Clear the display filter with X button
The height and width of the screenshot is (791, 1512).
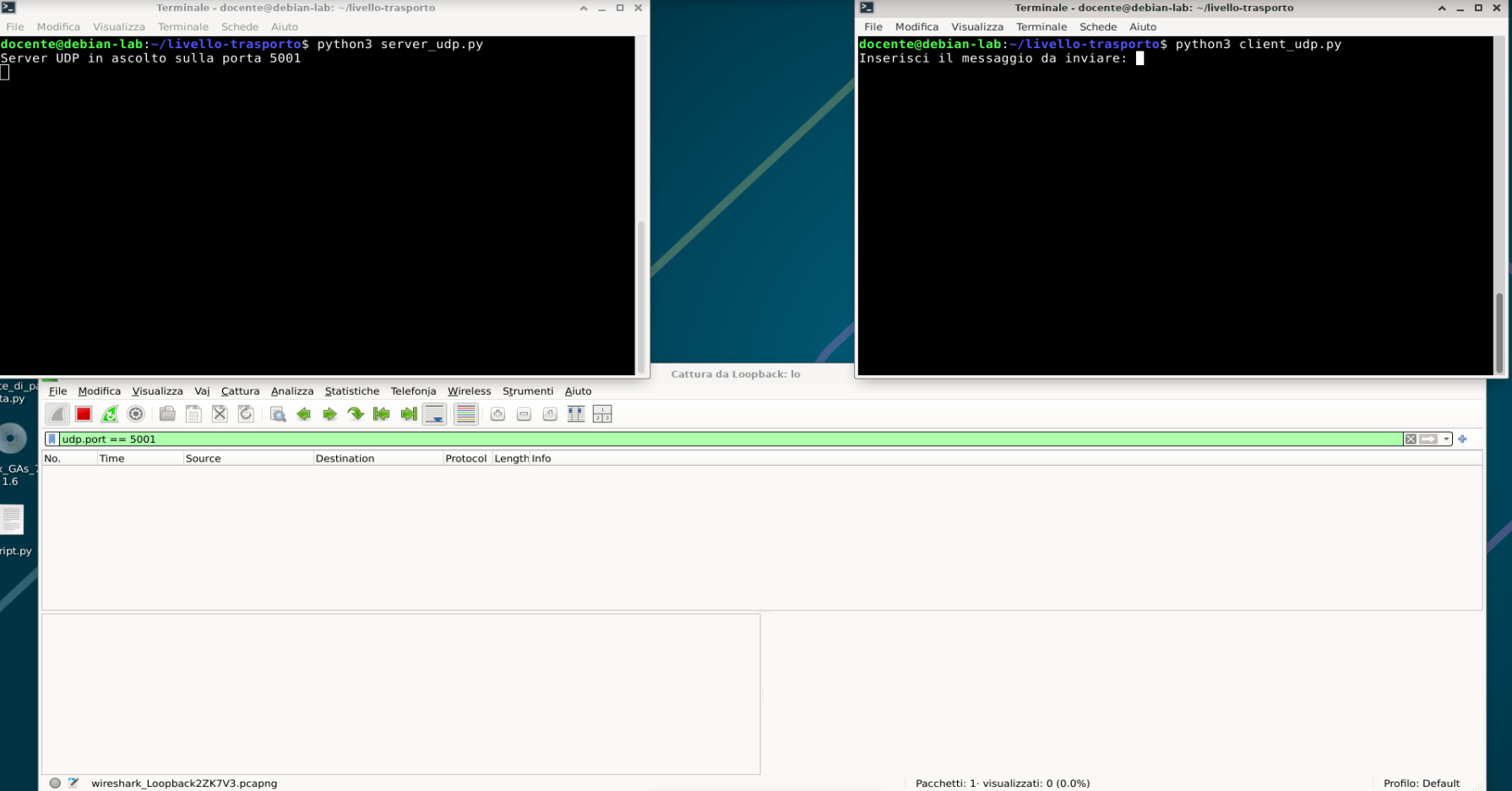[1411, 439]
